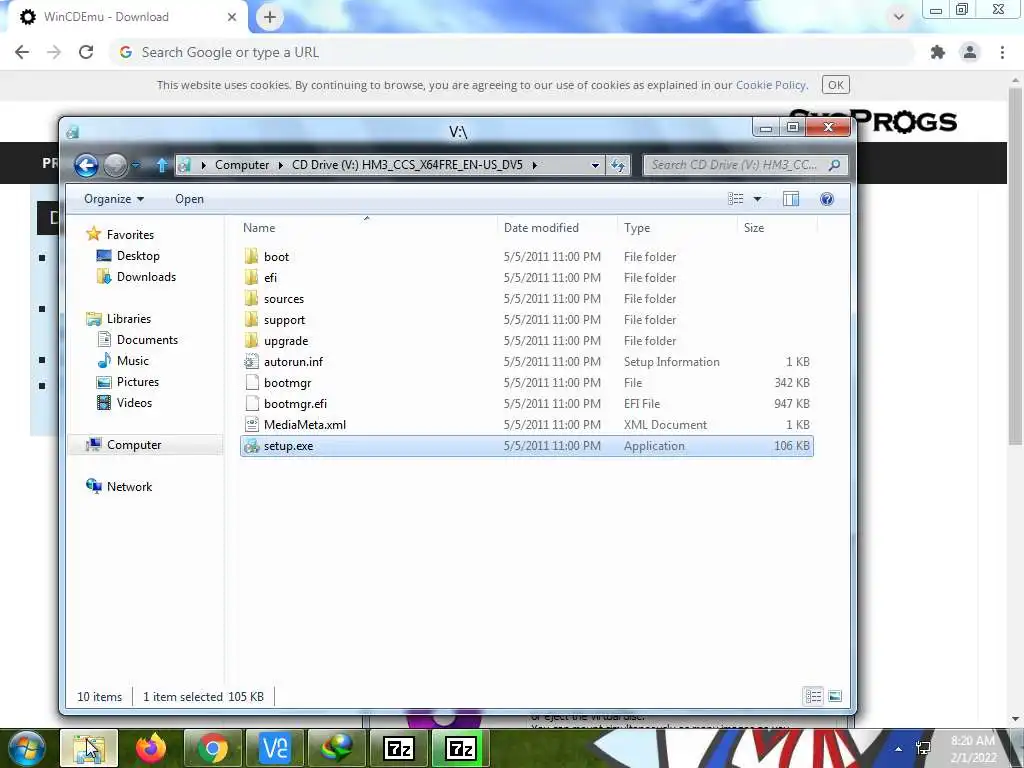Click Windows Explorer taskbar icon
Image resolution: width=1024 pixels, height=768 pixels.
[89, 748]
